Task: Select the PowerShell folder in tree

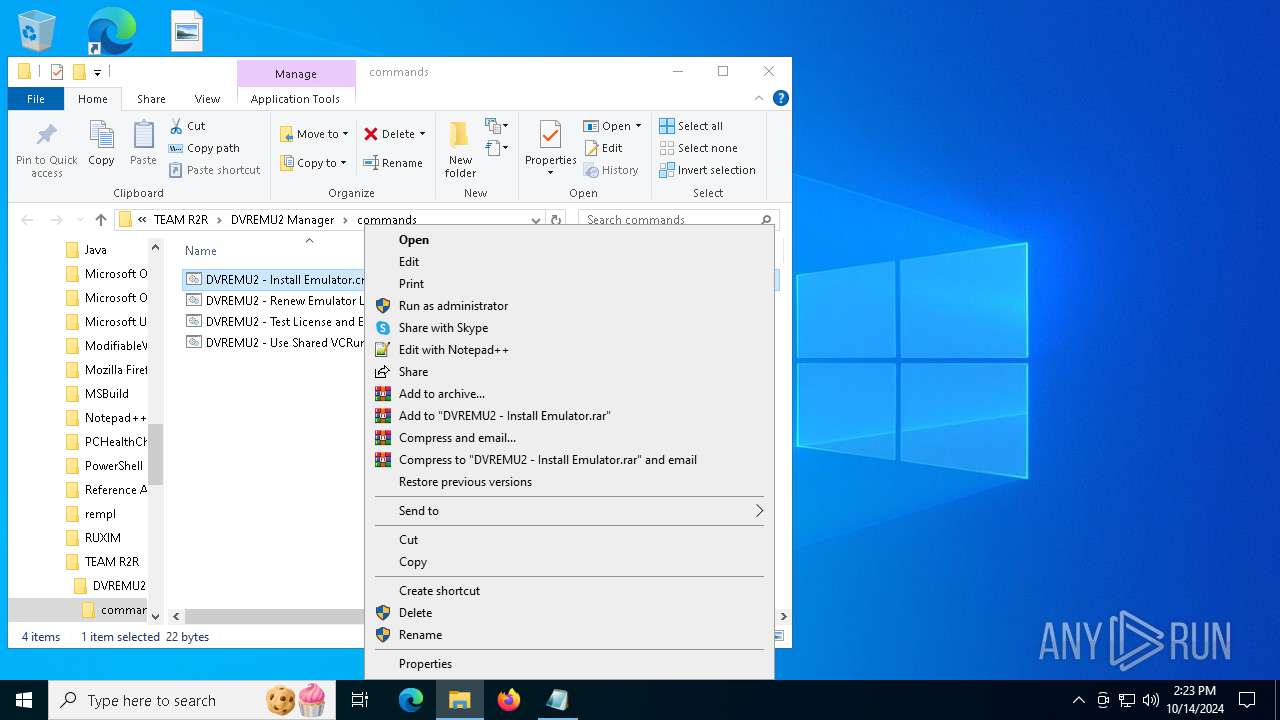Action: pos(106,466)
